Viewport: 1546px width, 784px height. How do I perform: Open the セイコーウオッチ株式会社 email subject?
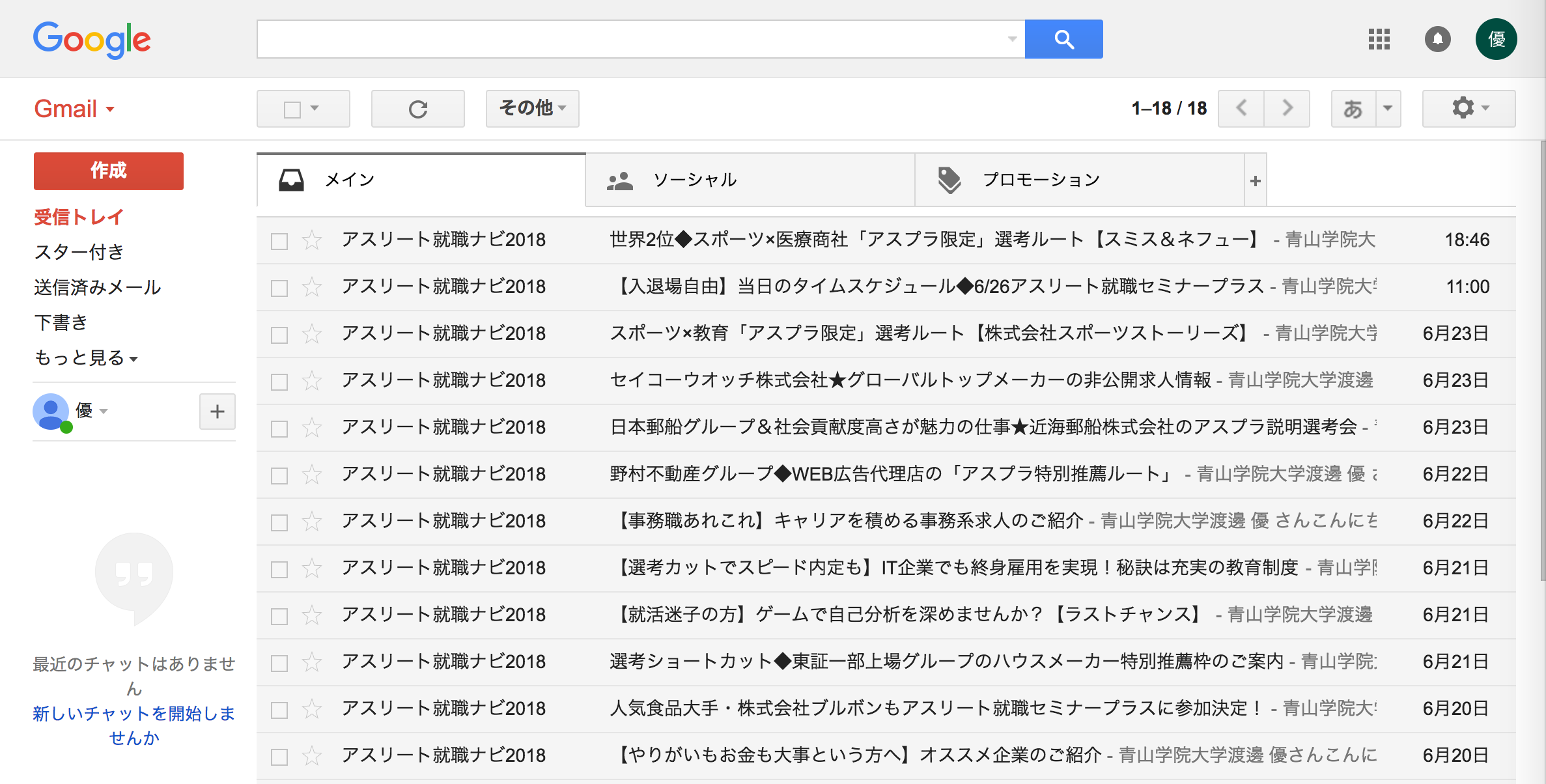point(910,380)
